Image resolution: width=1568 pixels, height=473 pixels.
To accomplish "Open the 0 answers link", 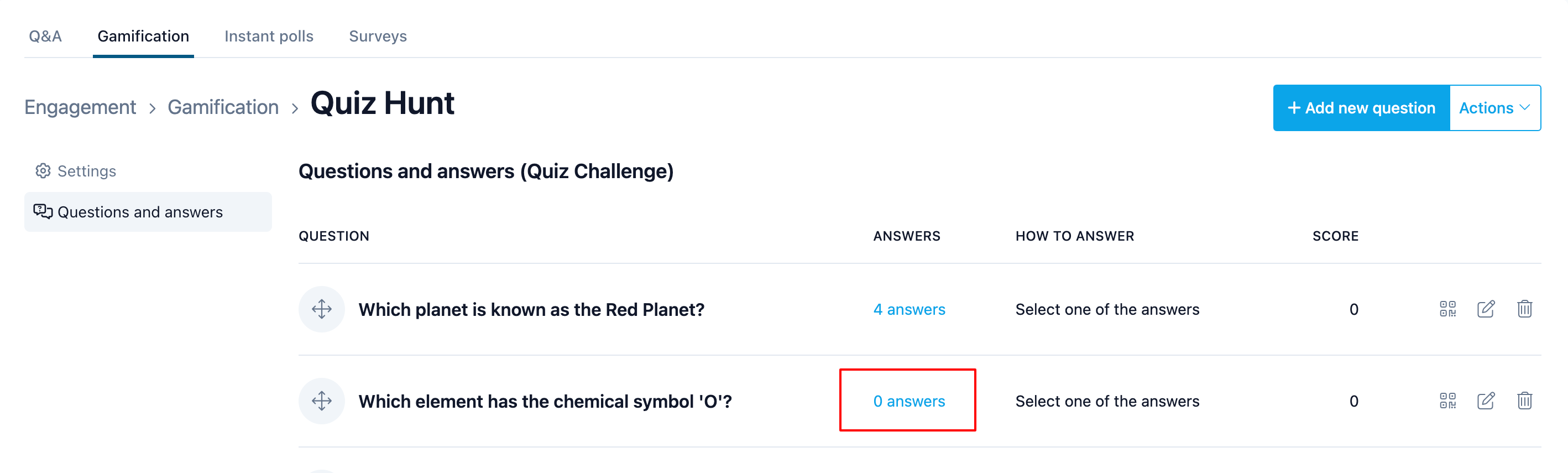I will [909, 401].
